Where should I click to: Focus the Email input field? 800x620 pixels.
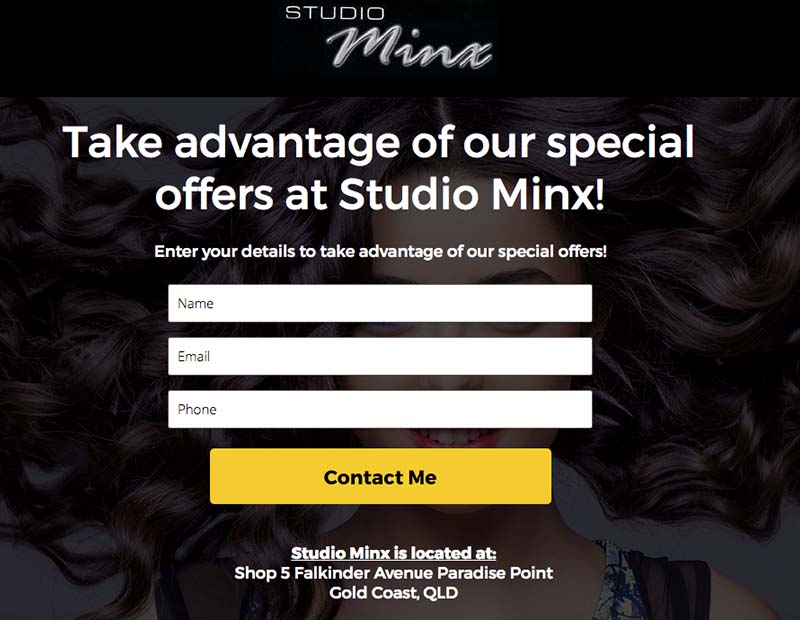pyautogui.click(x=380, y=356)
